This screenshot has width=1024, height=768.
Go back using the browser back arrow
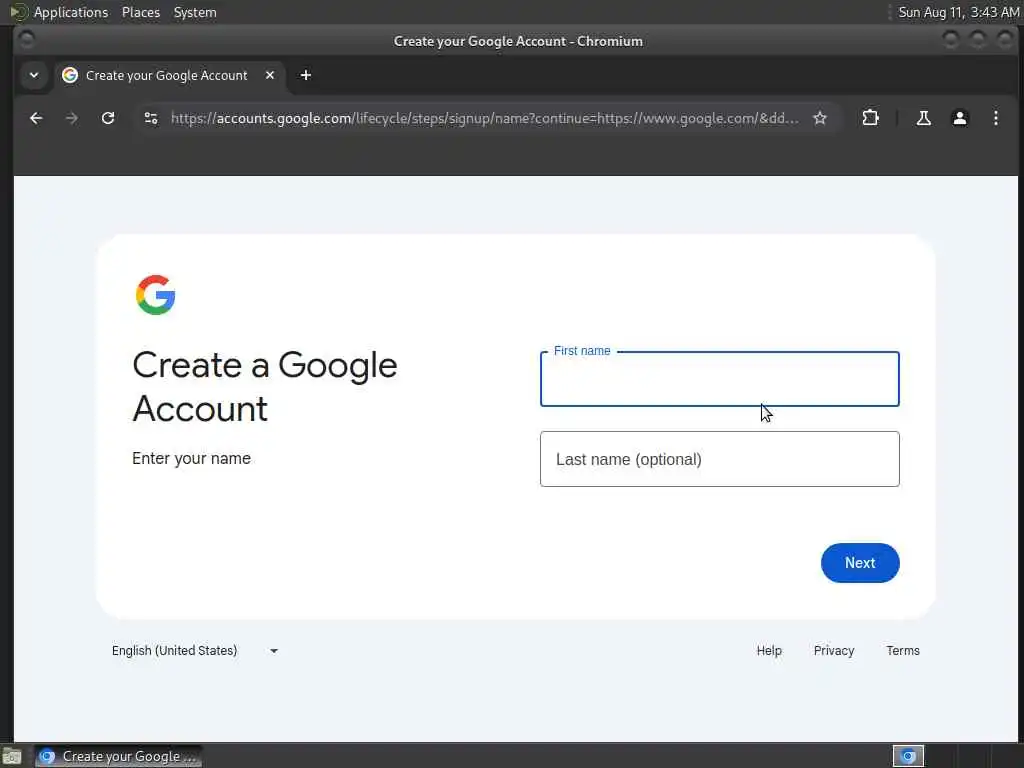[x=36, y=118]
